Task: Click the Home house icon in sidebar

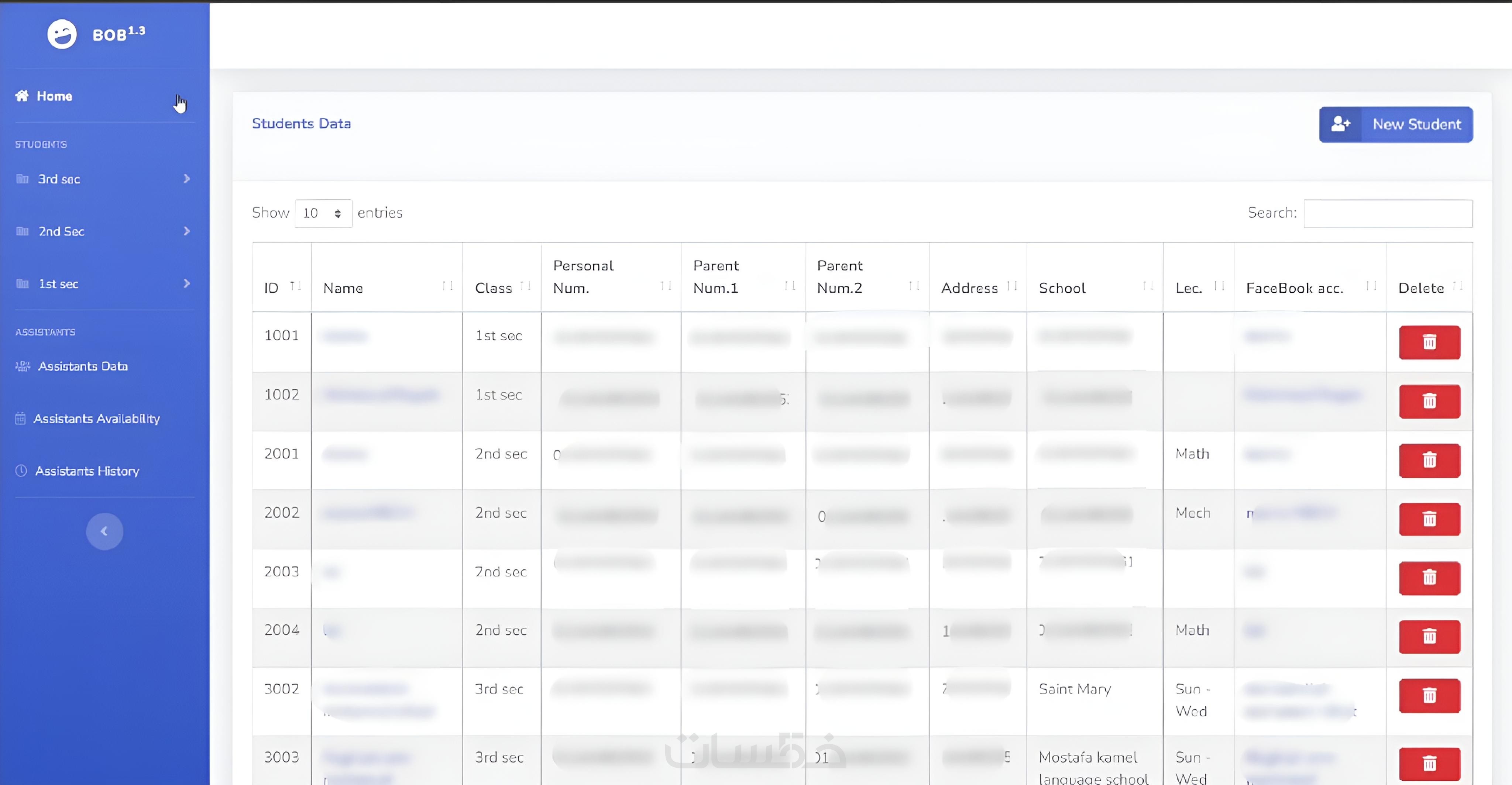Action: click(22, 96)
